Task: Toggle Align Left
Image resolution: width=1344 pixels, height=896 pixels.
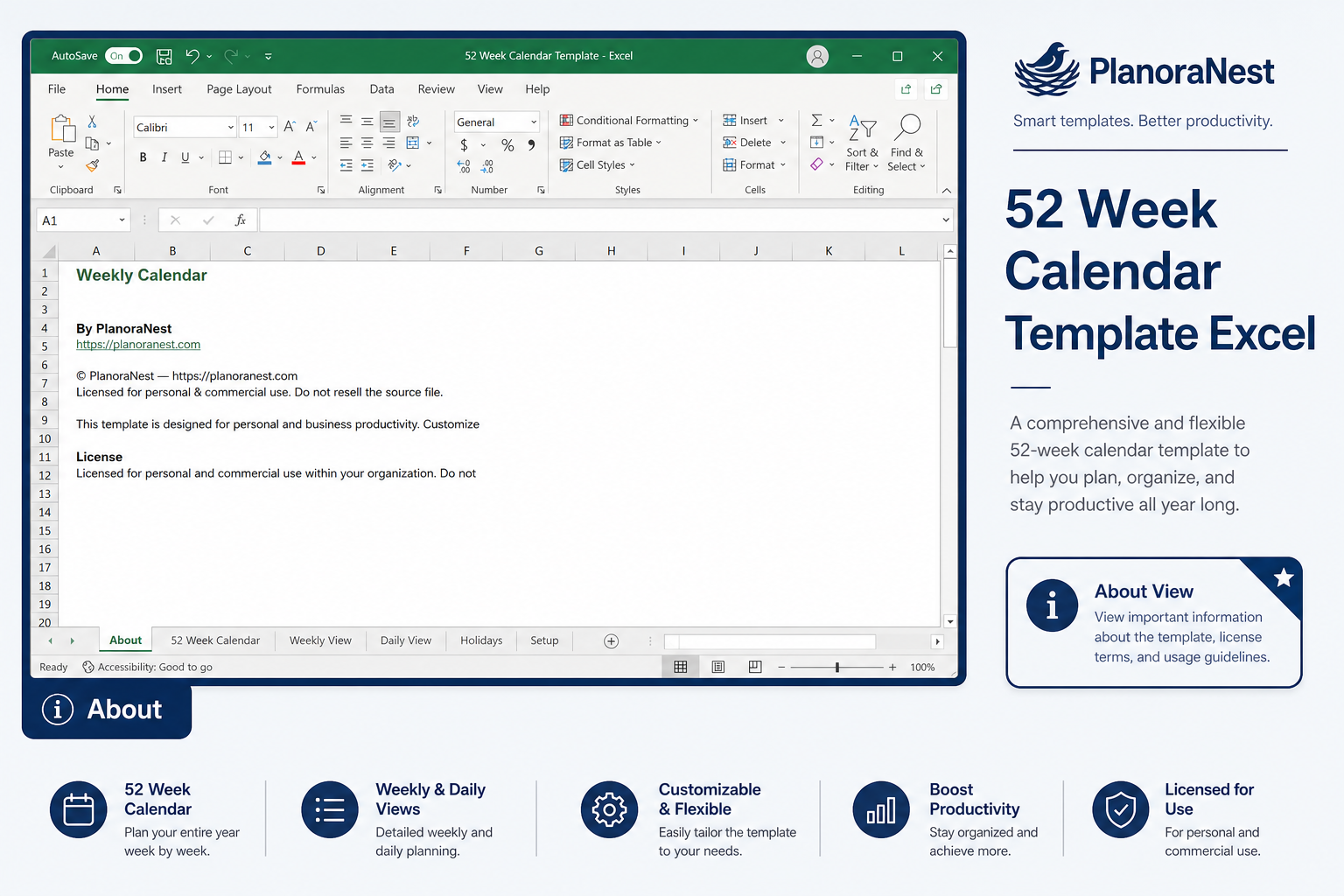Action: point(346,143)
